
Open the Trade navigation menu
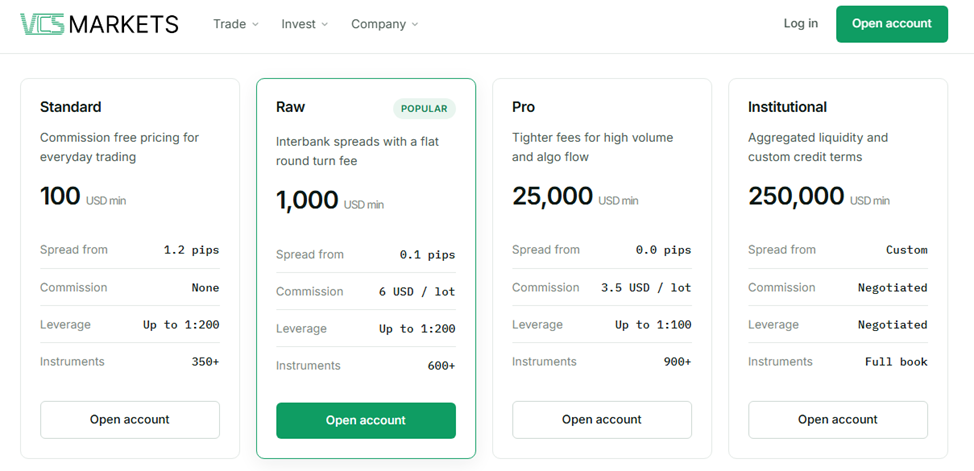[236, 24]
